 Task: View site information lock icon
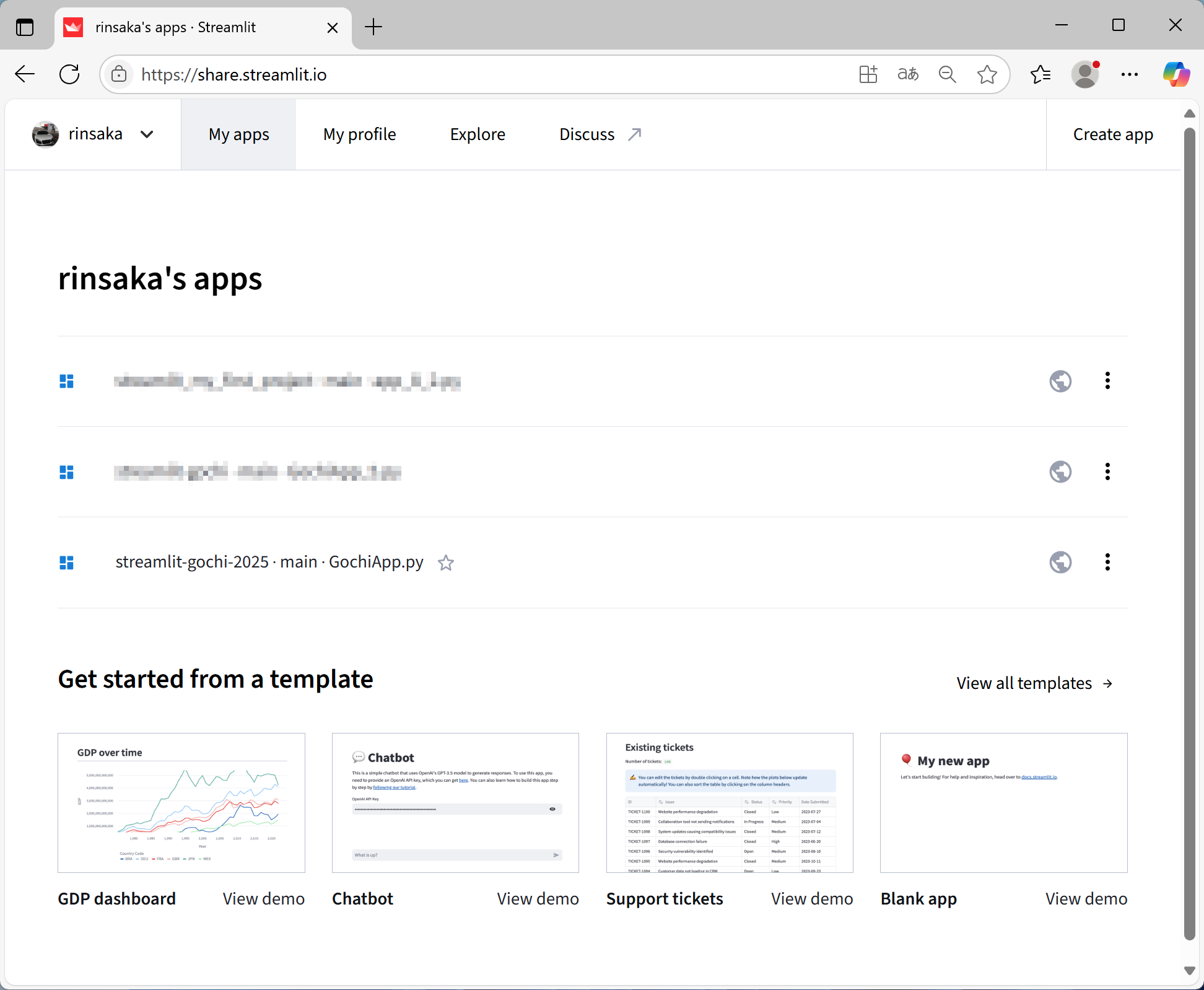[x=119, y=74]
